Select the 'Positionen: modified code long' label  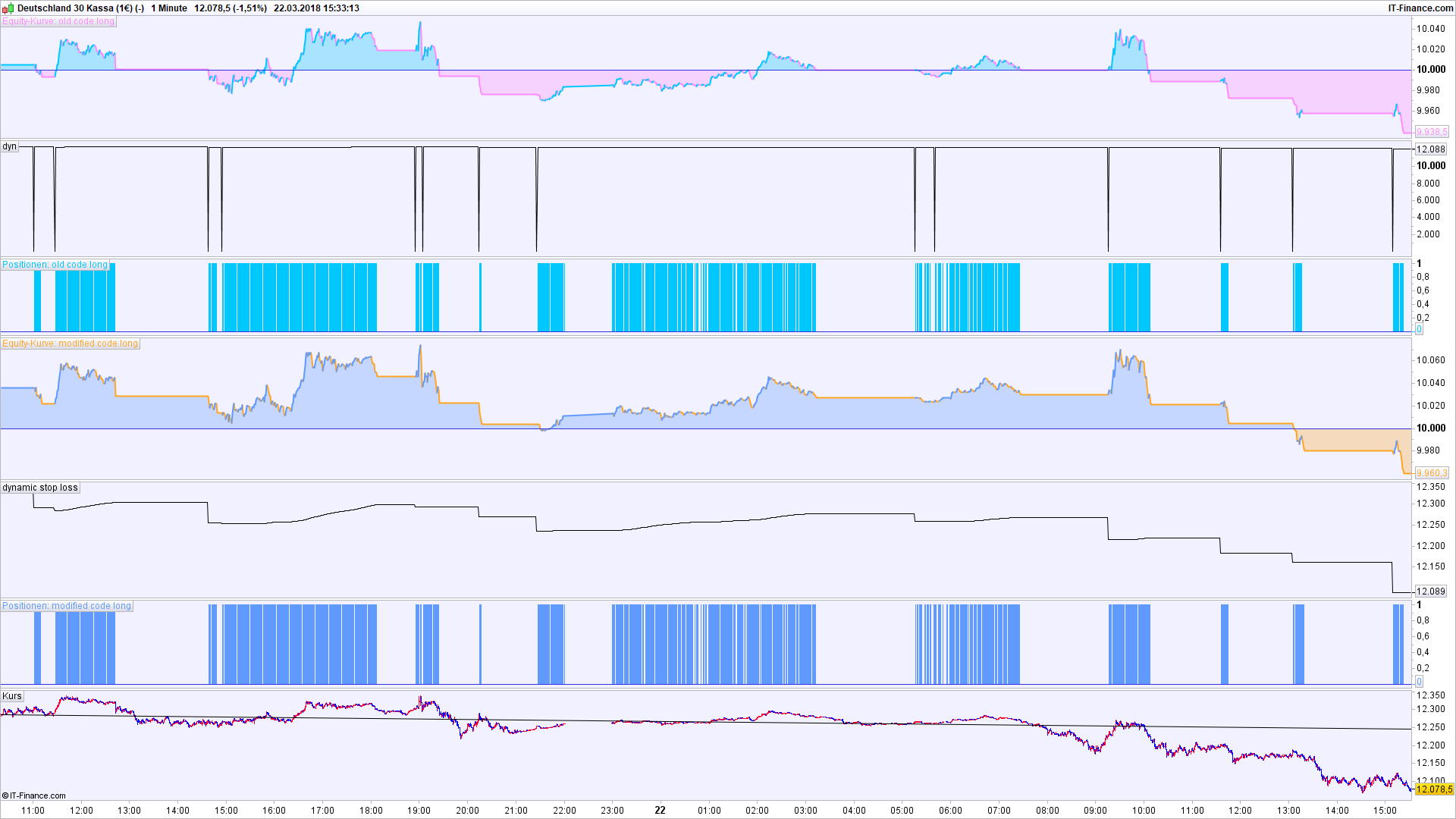pos(67,606)
